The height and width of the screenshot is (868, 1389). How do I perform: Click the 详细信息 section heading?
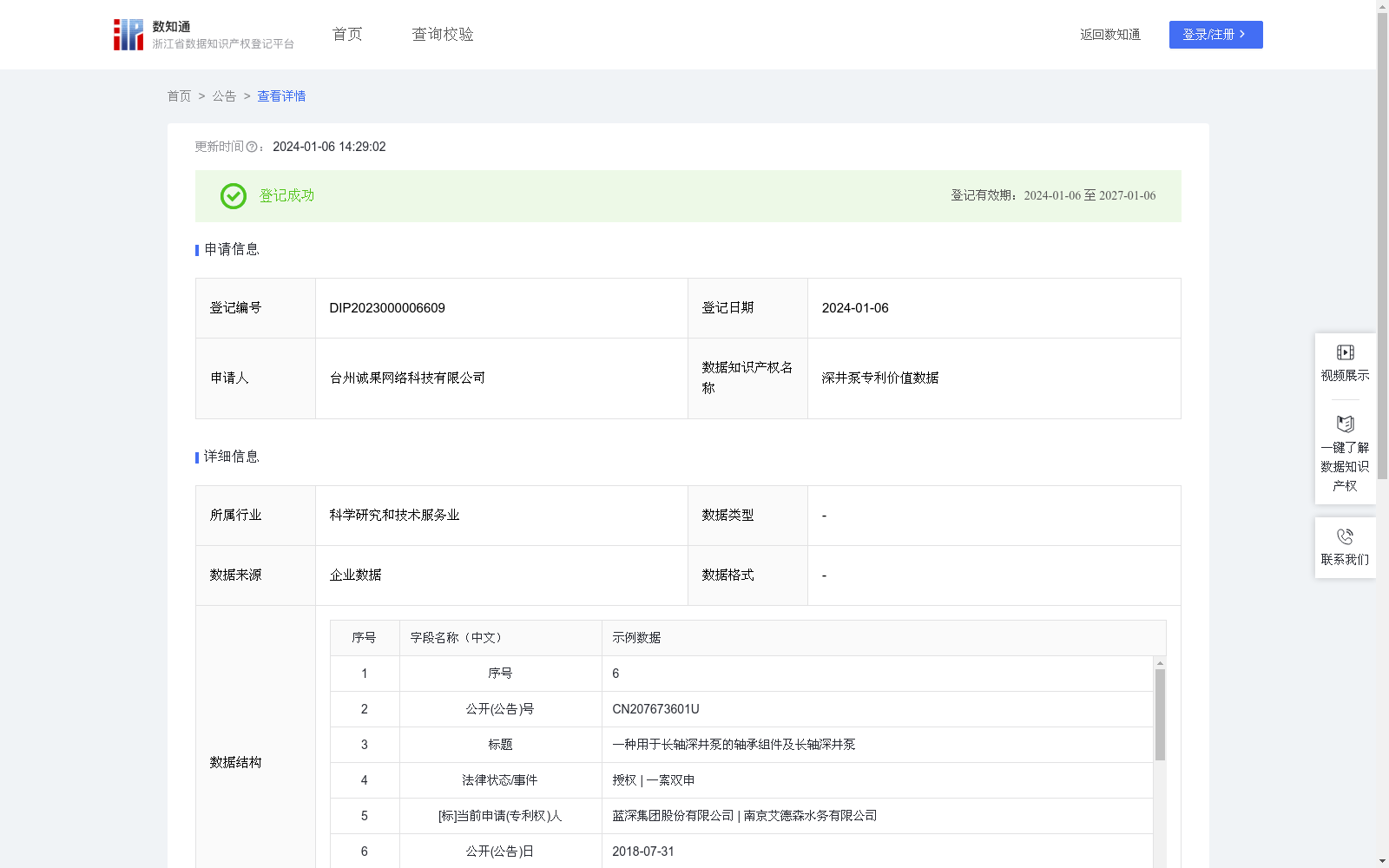[232, 457]
